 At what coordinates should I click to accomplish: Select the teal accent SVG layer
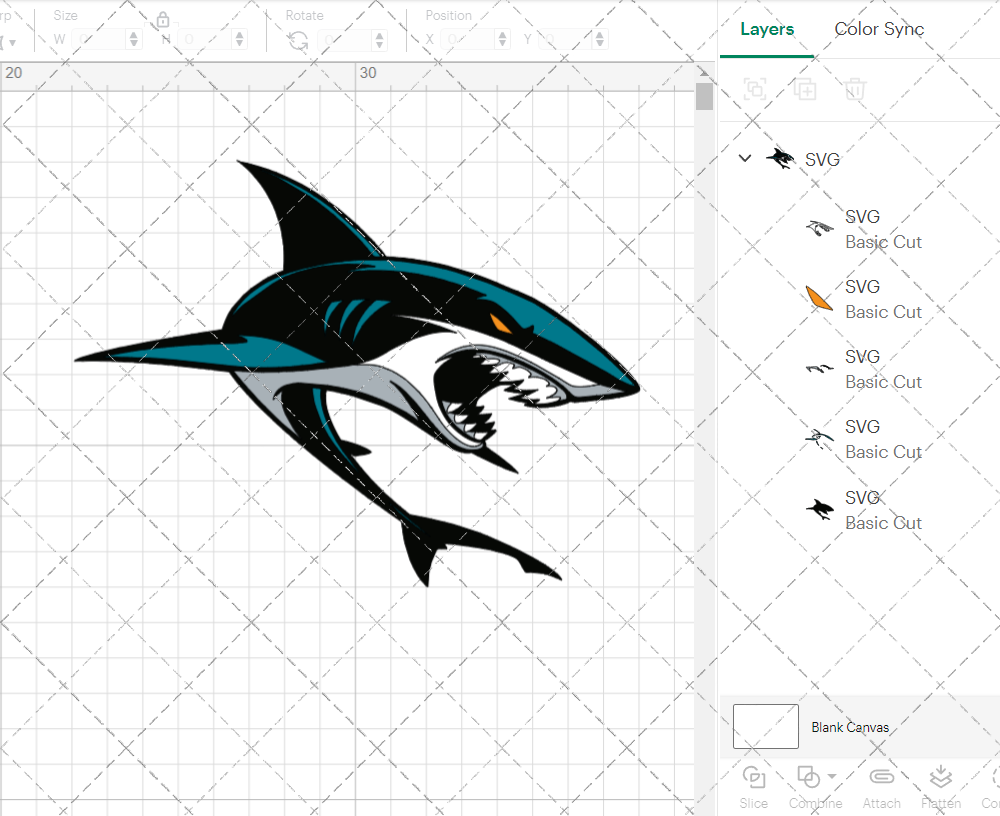click(820, 439)
